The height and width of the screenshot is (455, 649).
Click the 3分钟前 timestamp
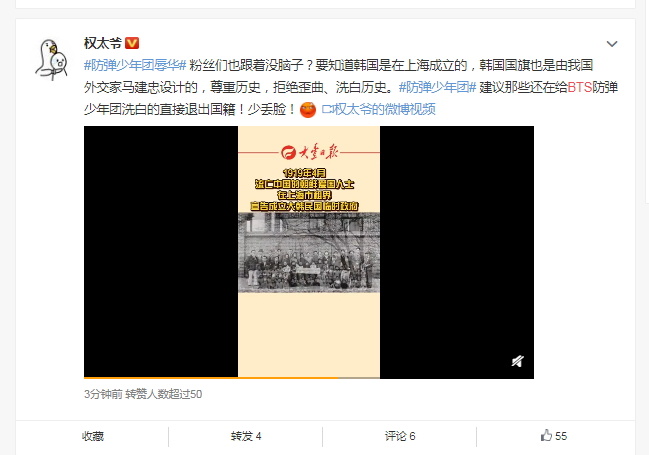click(x=103, y=394)
